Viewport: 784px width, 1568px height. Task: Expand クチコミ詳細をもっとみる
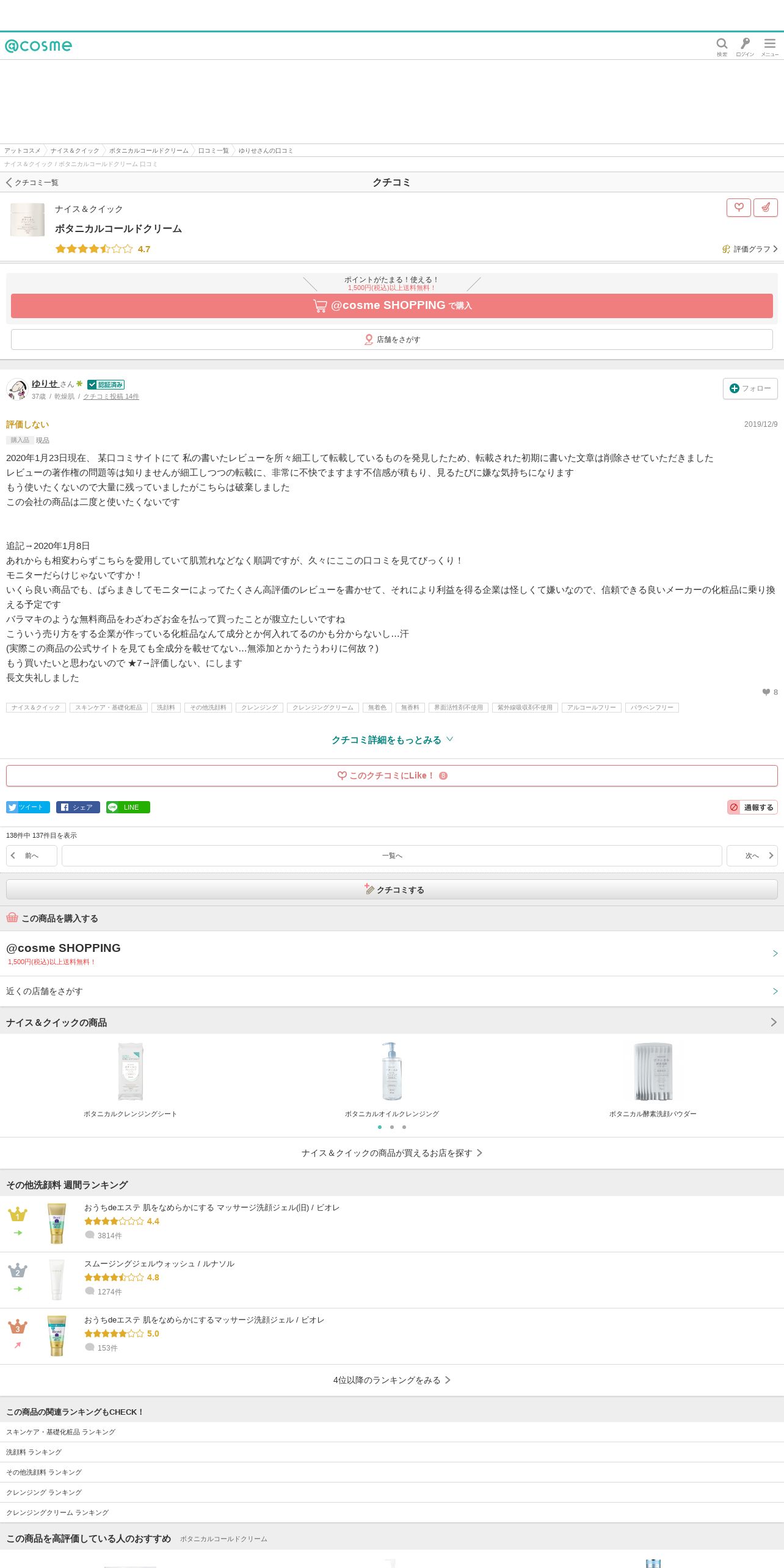point(392,740)
